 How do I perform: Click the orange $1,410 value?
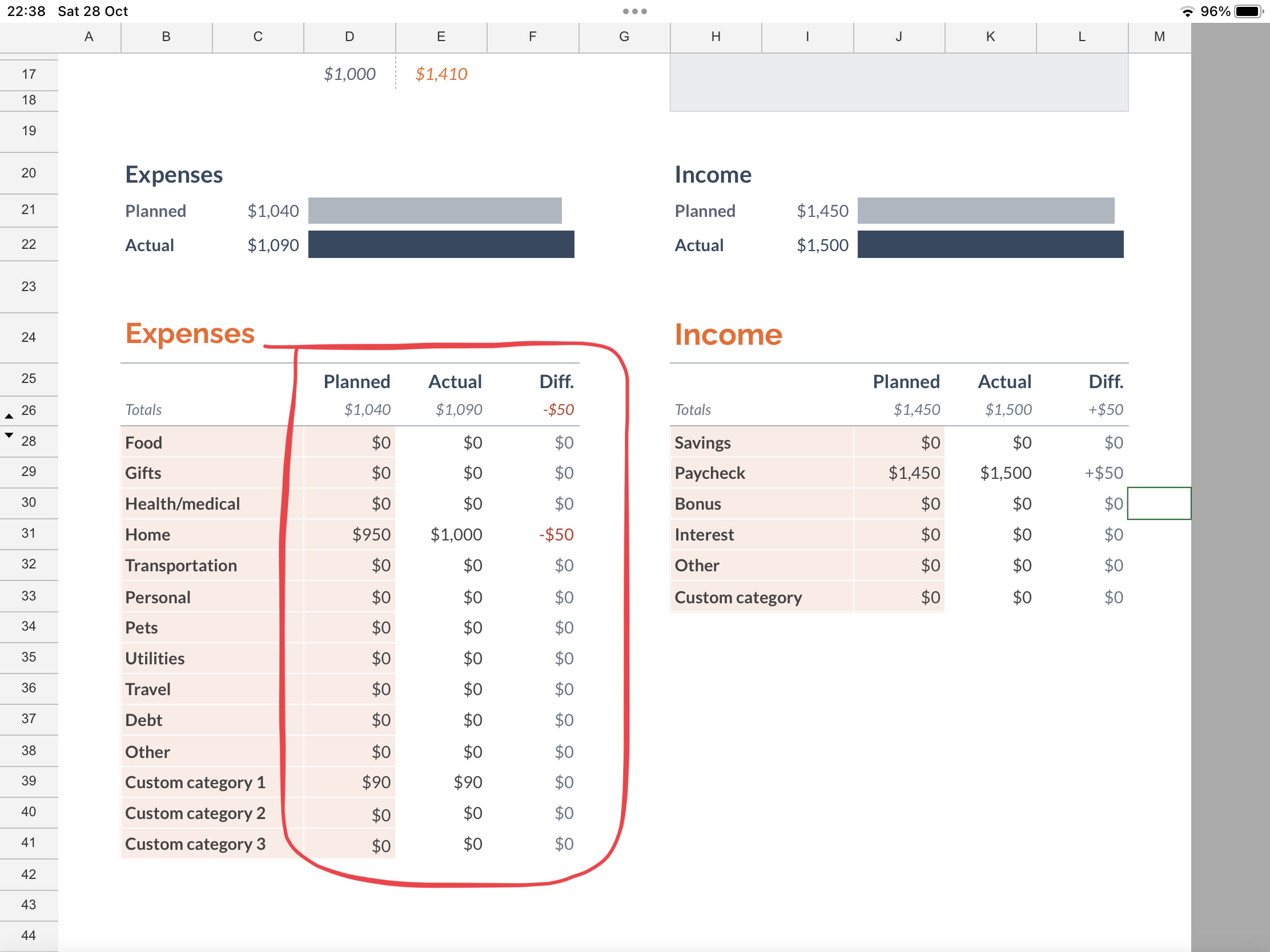(441, 74)
